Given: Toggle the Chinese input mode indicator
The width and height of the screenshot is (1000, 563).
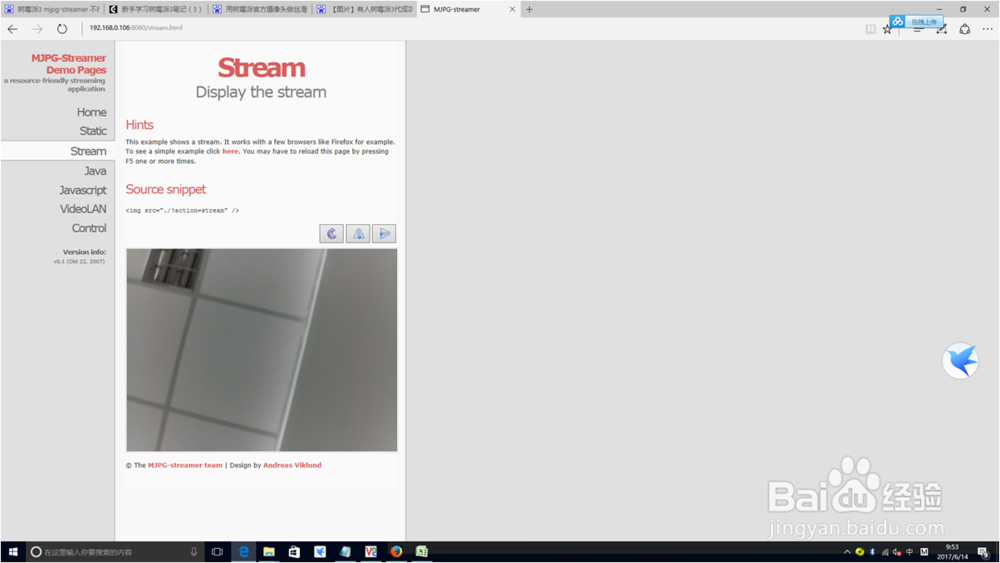Looking at the screenshot, I should (909, 552).
